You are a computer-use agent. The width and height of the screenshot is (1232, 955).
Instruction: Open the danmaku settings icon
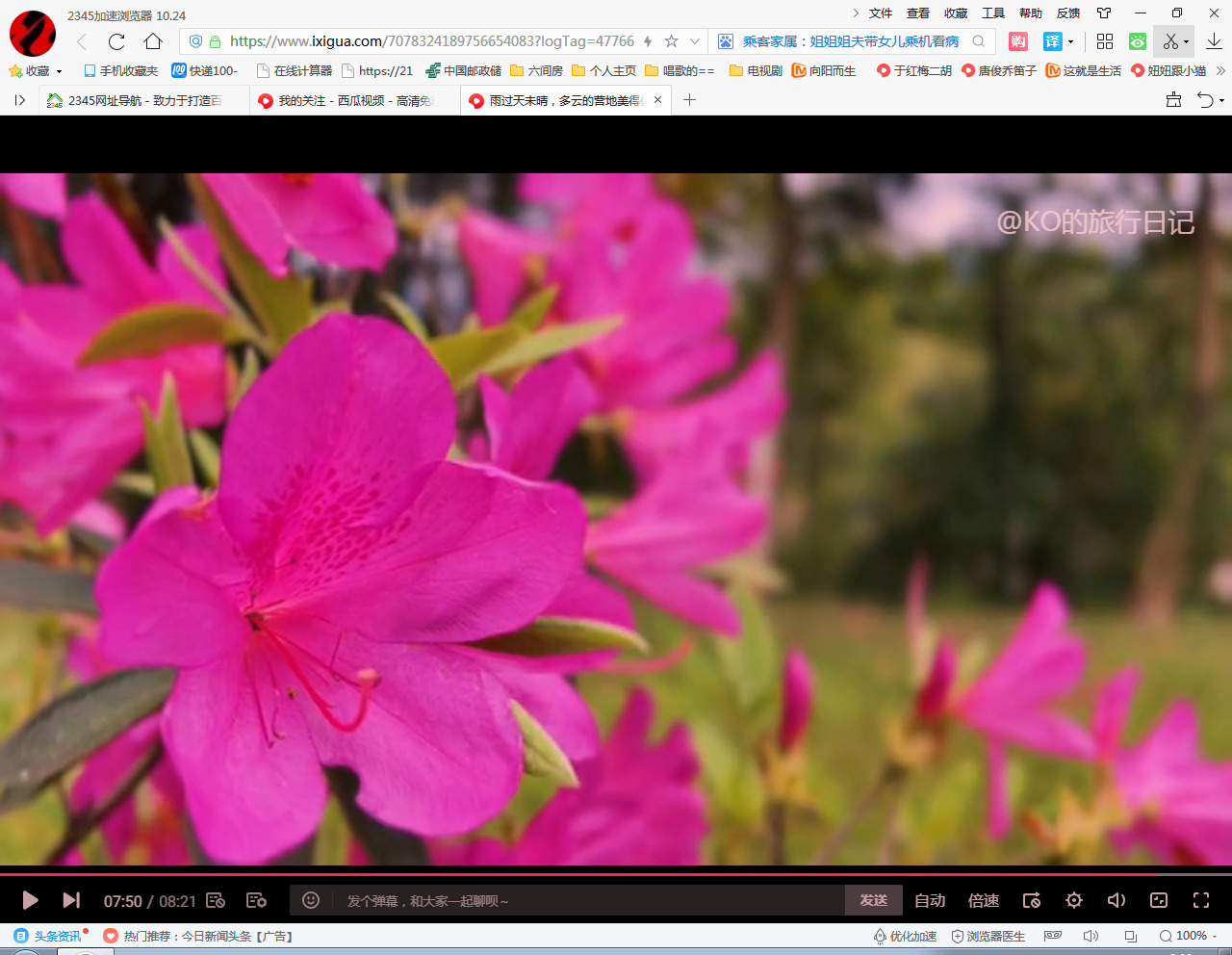(x=256, y=900)
